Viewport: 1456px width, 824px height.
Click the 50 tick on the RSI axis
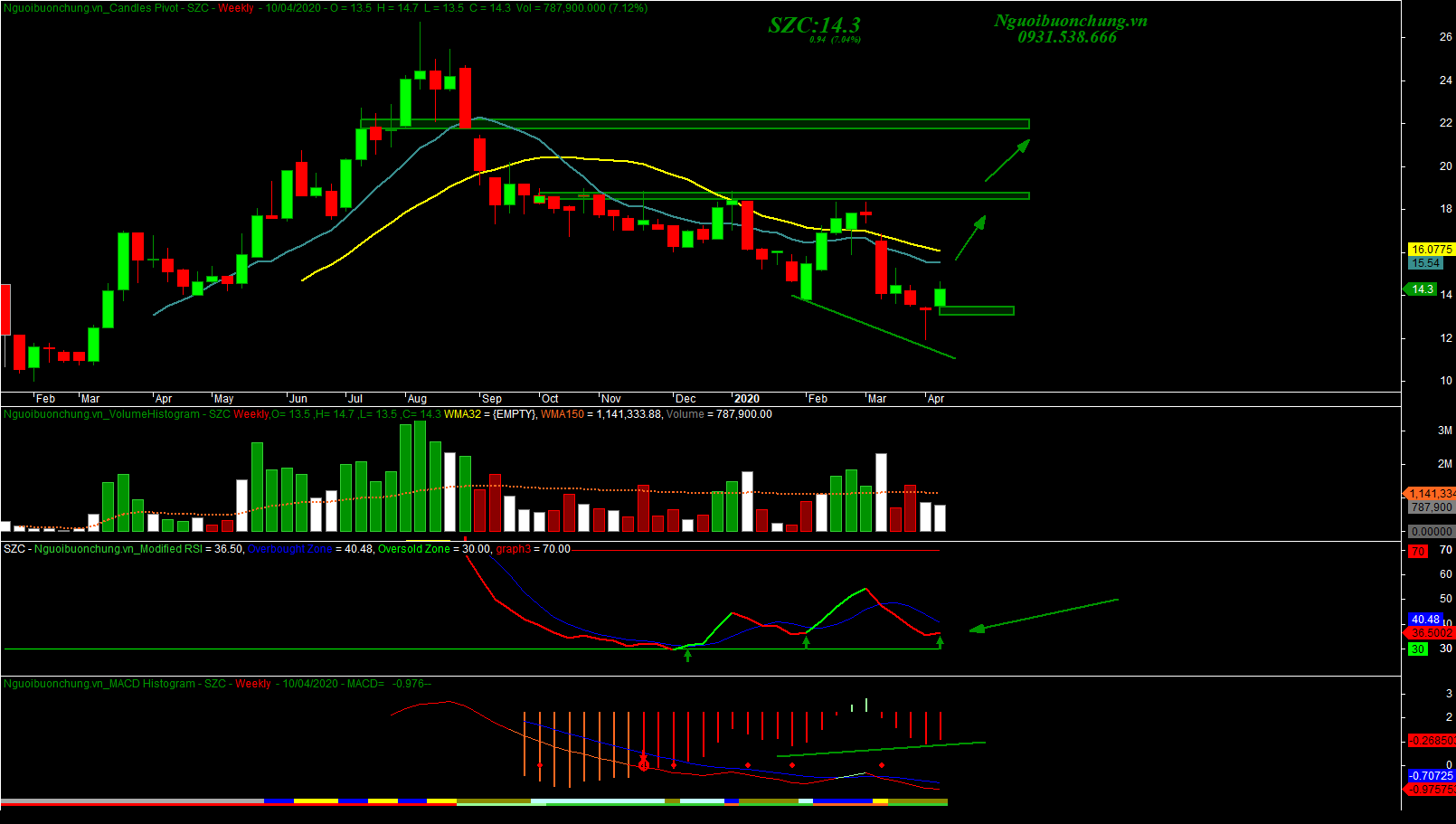1446,599
